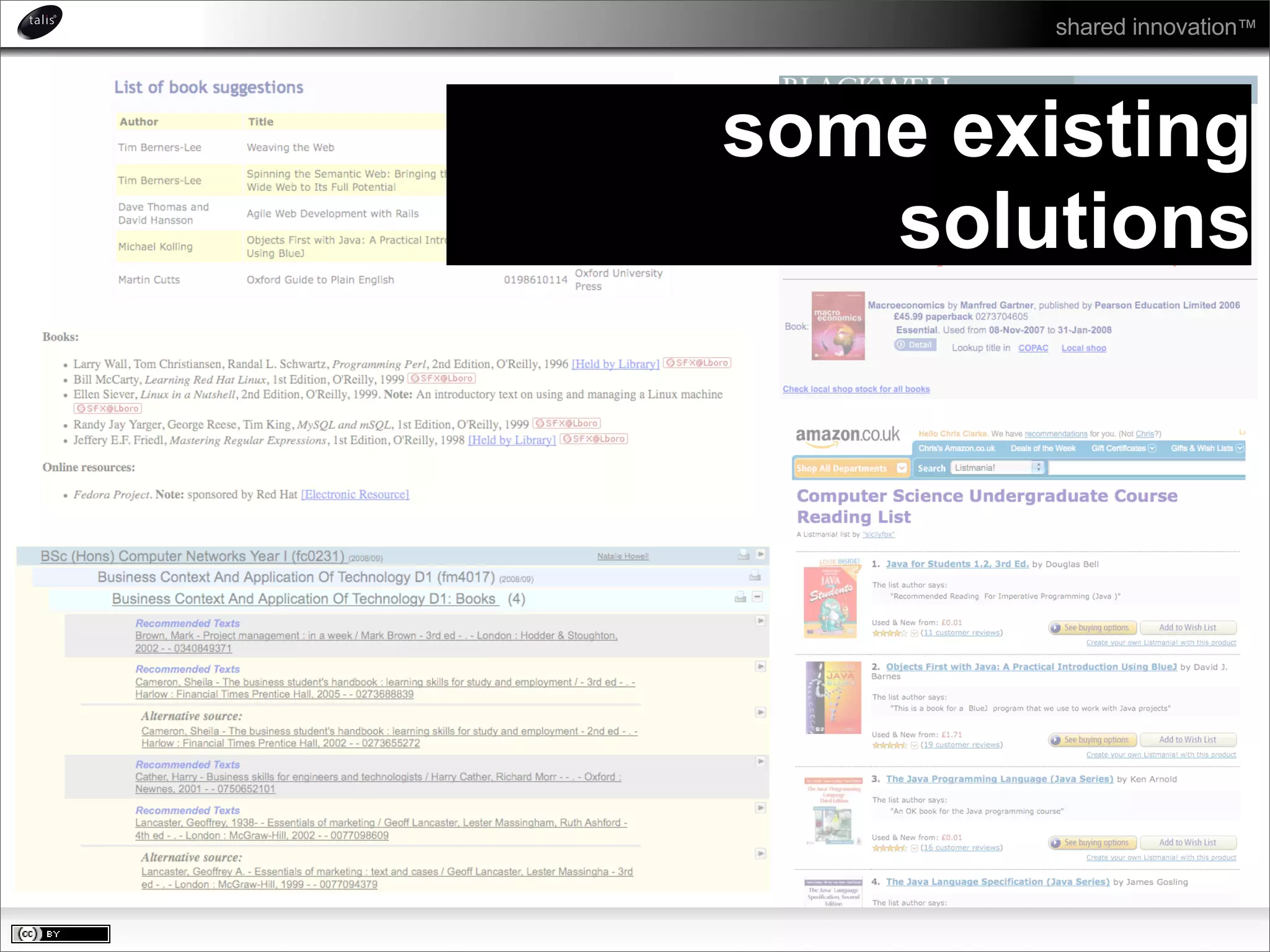Open the Gift Certificates dropdown arrow
The height and width of the screenshot is (952, 1270).
coord(1152,448)
